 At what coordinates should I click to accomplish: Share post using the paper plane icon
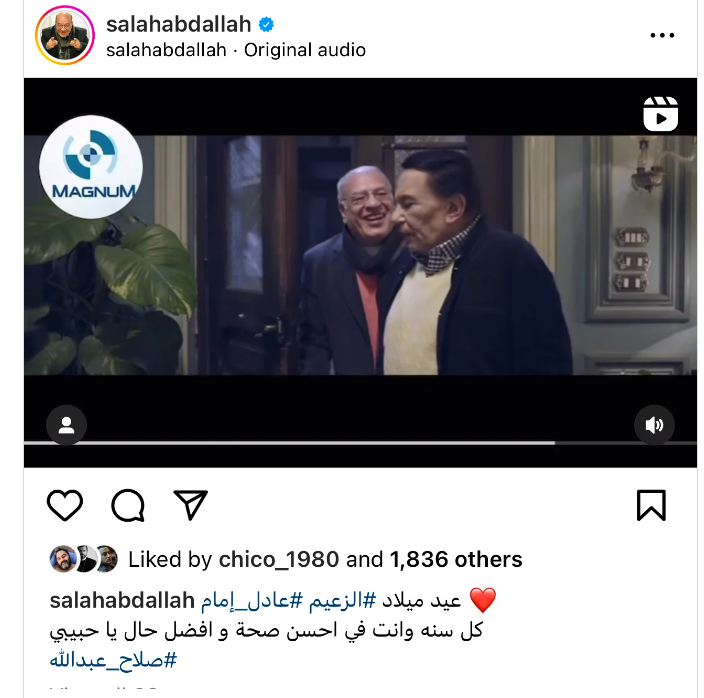190,505
